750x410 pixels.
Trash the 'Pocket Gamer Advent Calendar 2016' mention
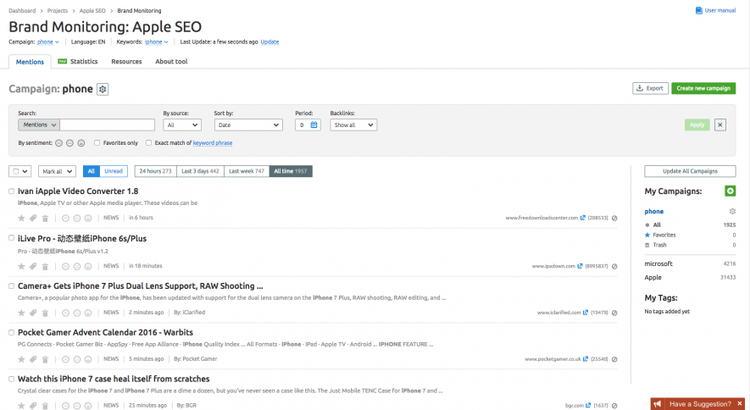tap(45, 359)
